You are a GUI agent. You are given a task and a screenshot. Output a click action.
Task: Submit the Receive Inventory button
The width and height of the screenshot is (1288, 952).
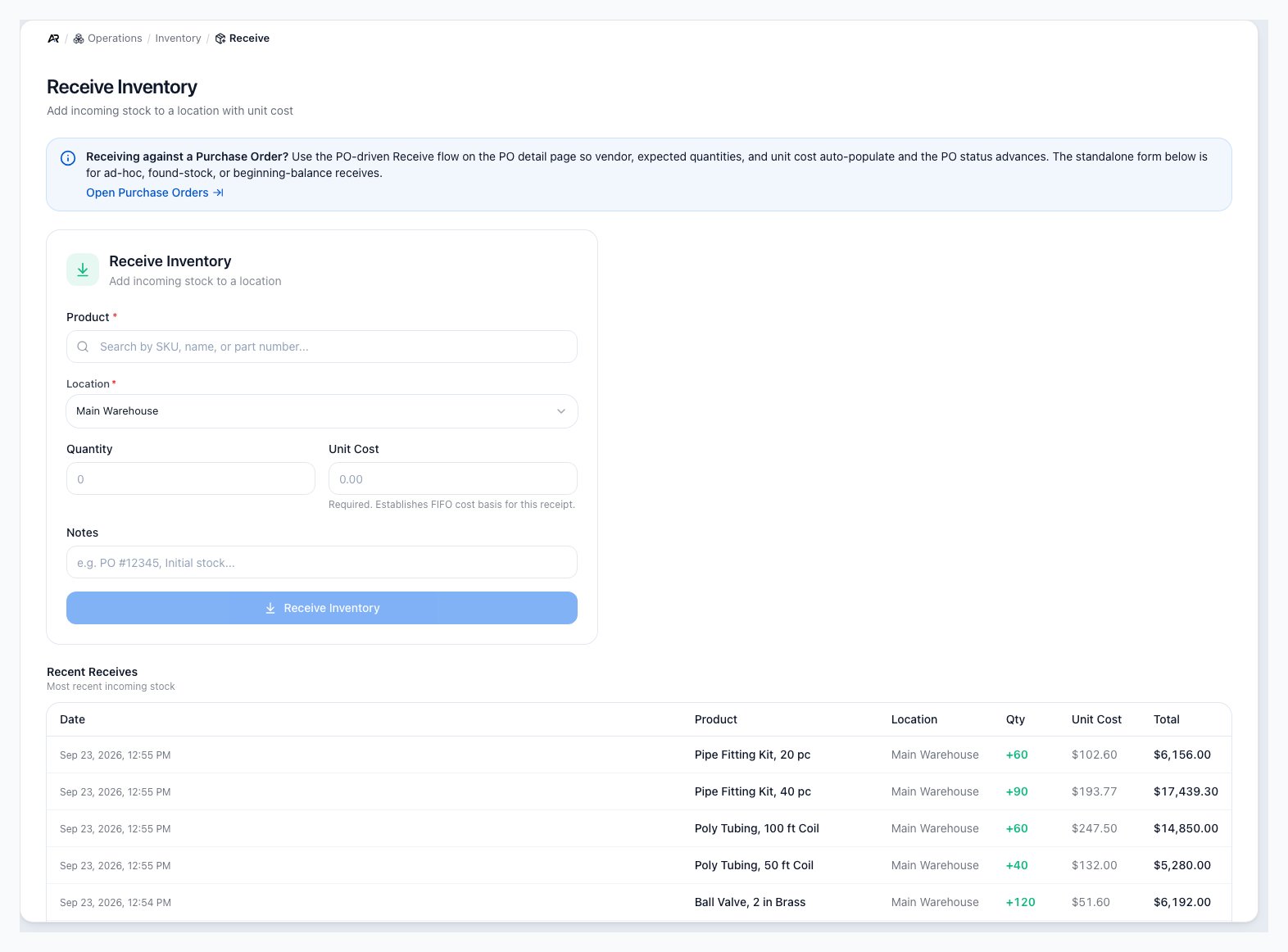(322, 608)
